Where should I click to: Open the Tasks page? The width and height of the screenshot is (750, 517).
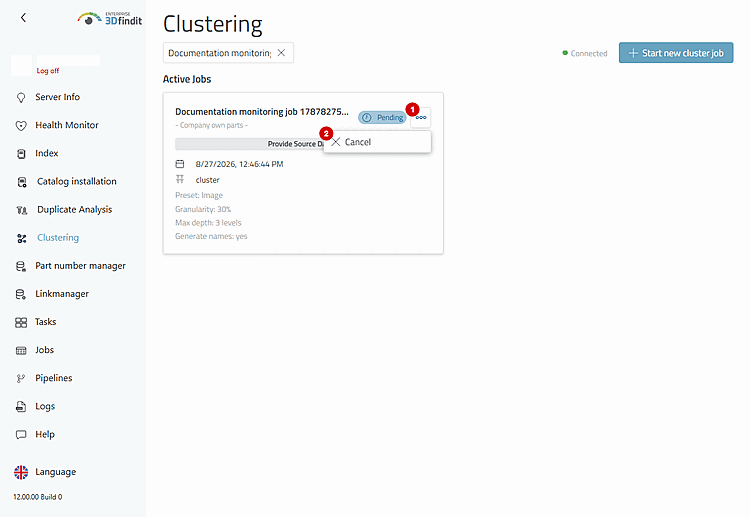tap(45, 322)
